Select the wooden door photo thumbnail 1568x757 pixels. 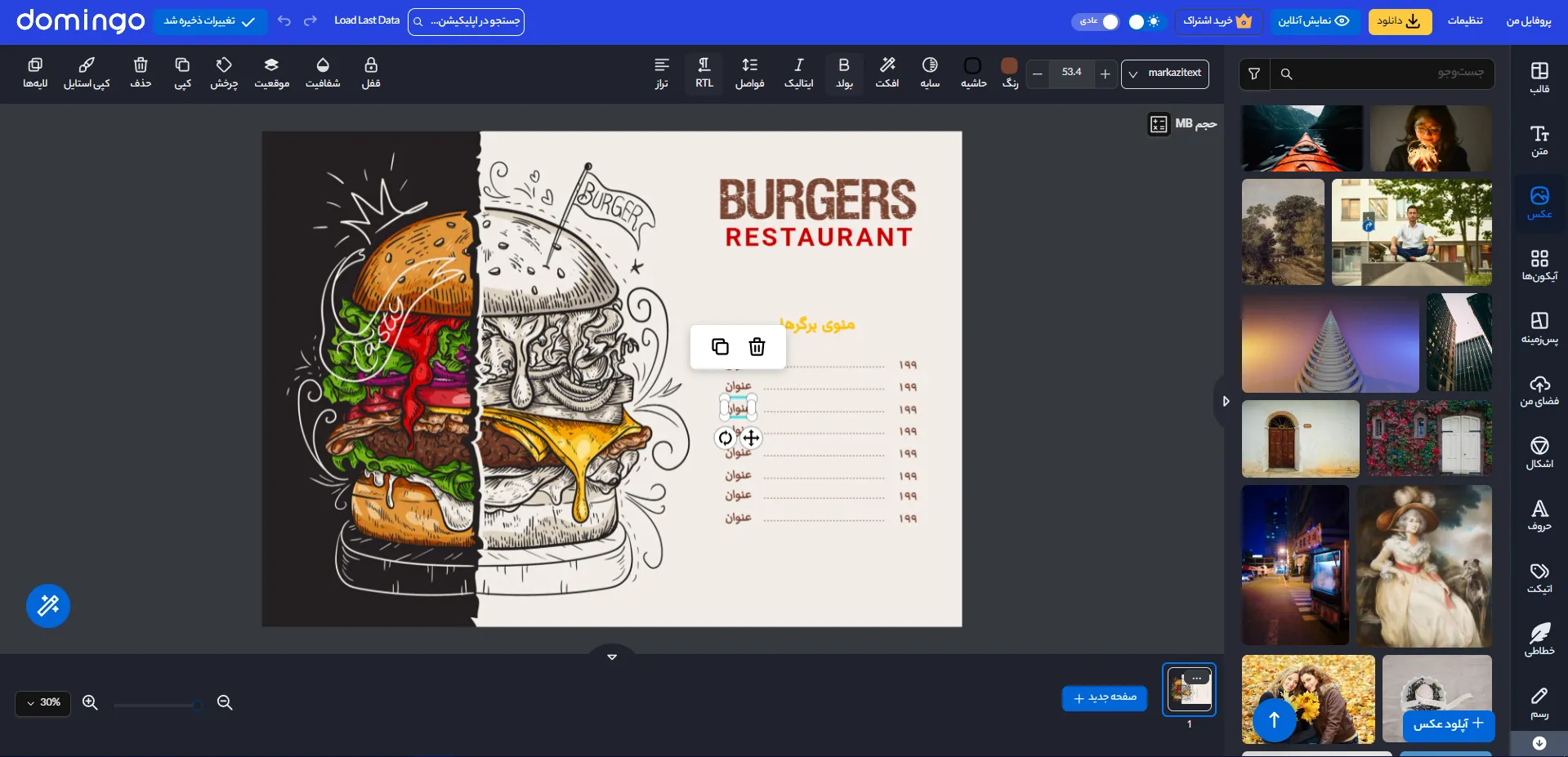(1300, 439)
